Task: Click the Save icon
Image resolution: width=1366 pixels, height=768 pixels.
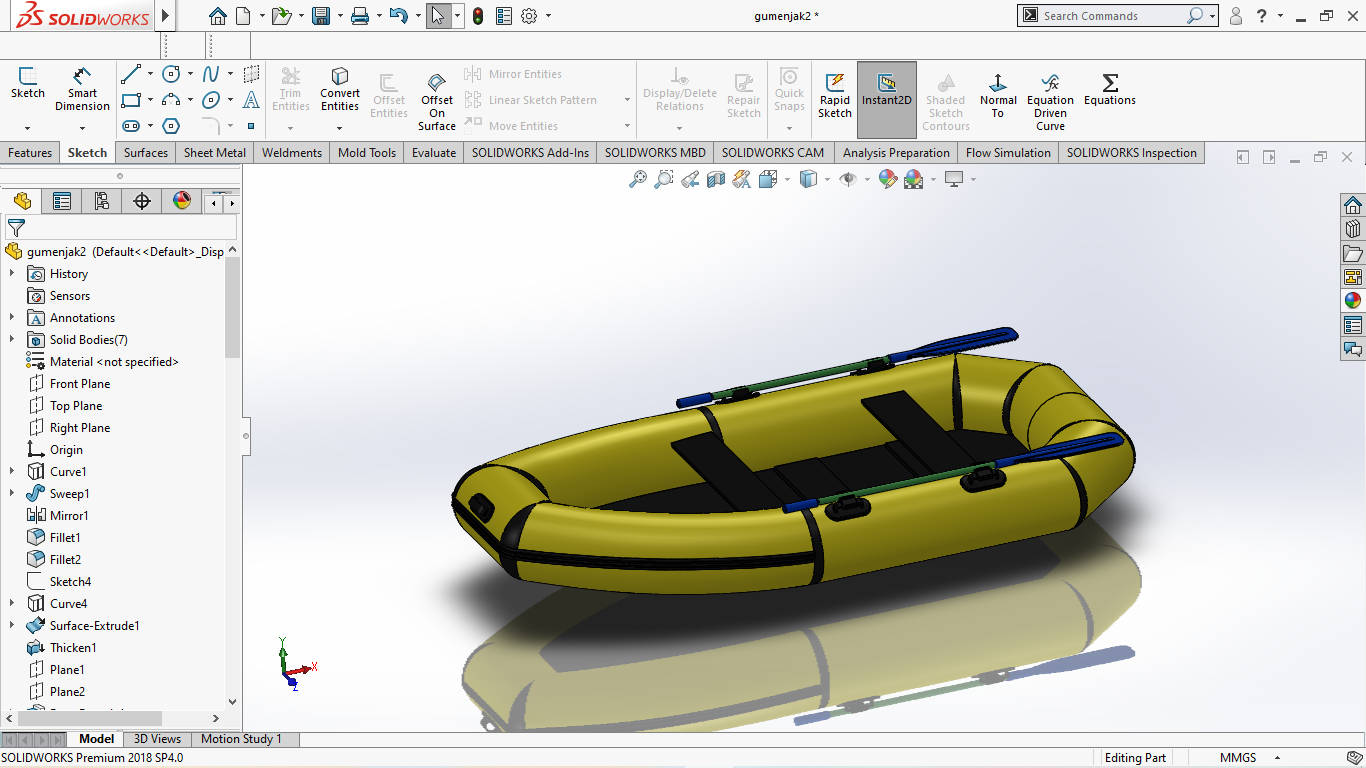Action: [x=321, y=16]
